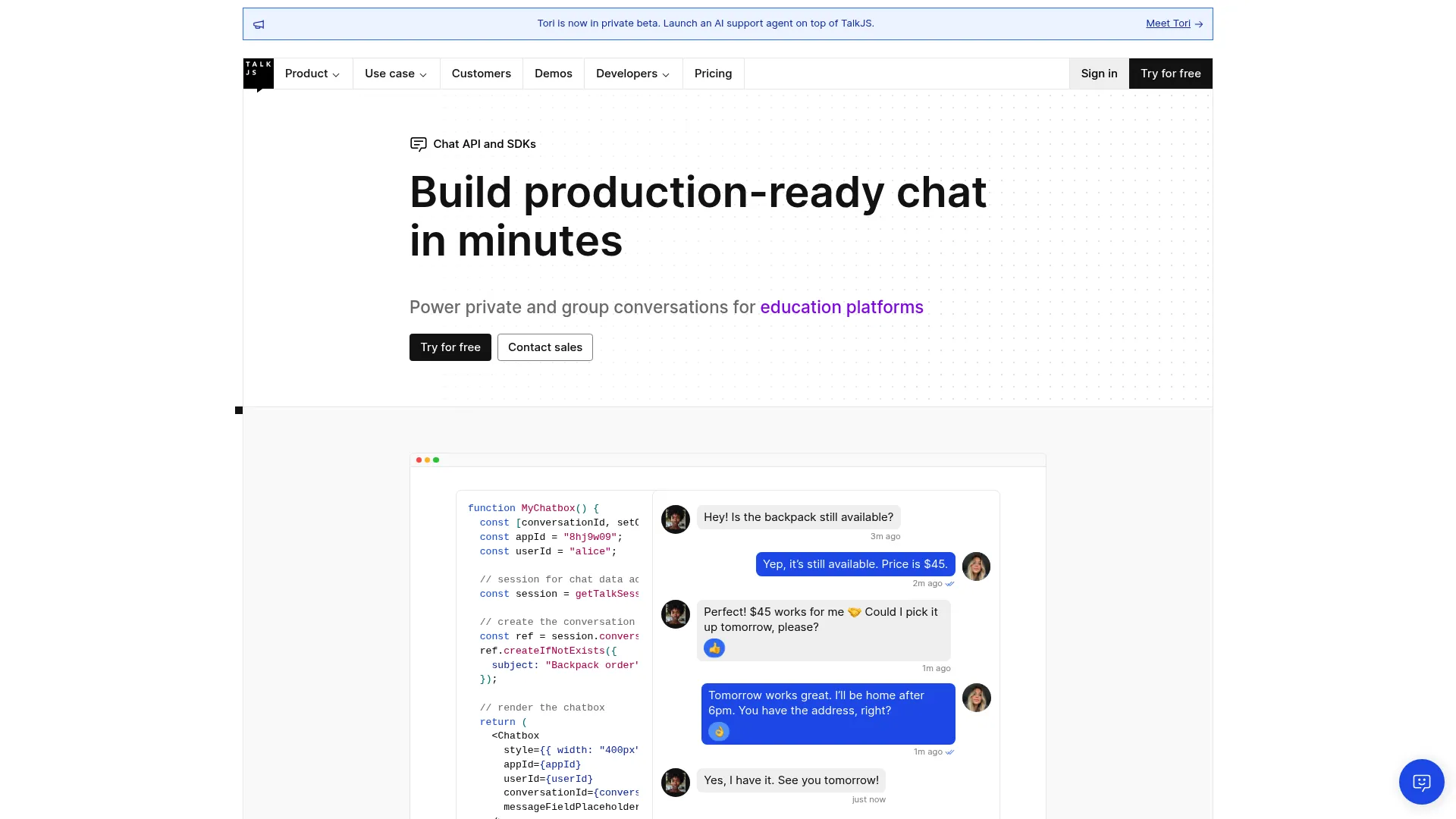Open the Customers page

482,74
